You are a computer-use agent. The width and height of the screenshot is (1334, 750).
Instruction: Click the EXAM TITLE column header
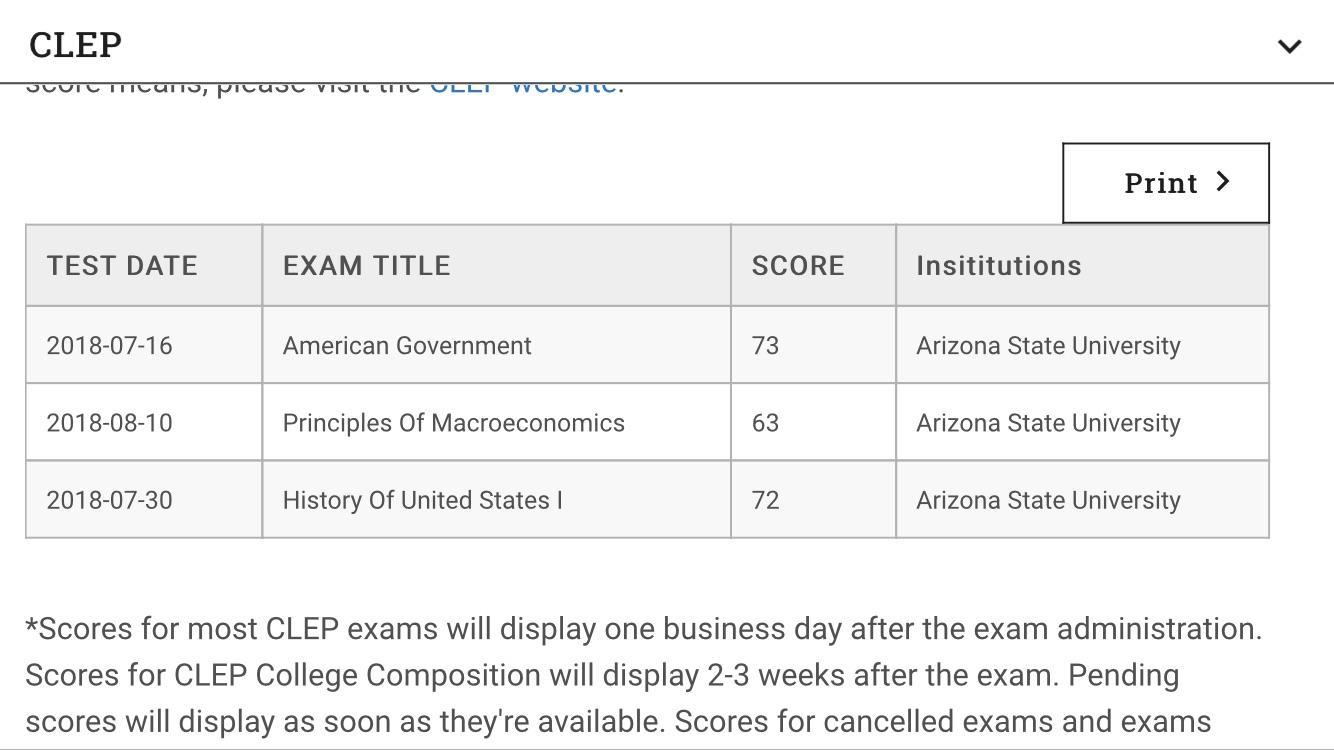(x=366, y=265)
